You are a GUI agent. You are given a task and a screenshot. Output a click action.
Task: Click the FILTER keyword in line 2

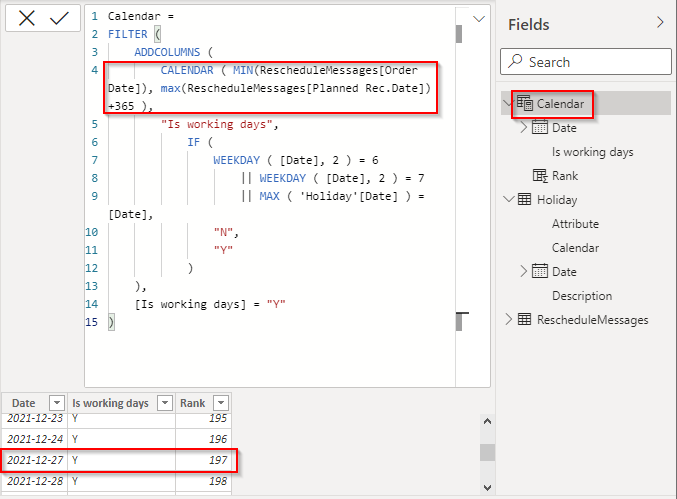pos(128,34)
